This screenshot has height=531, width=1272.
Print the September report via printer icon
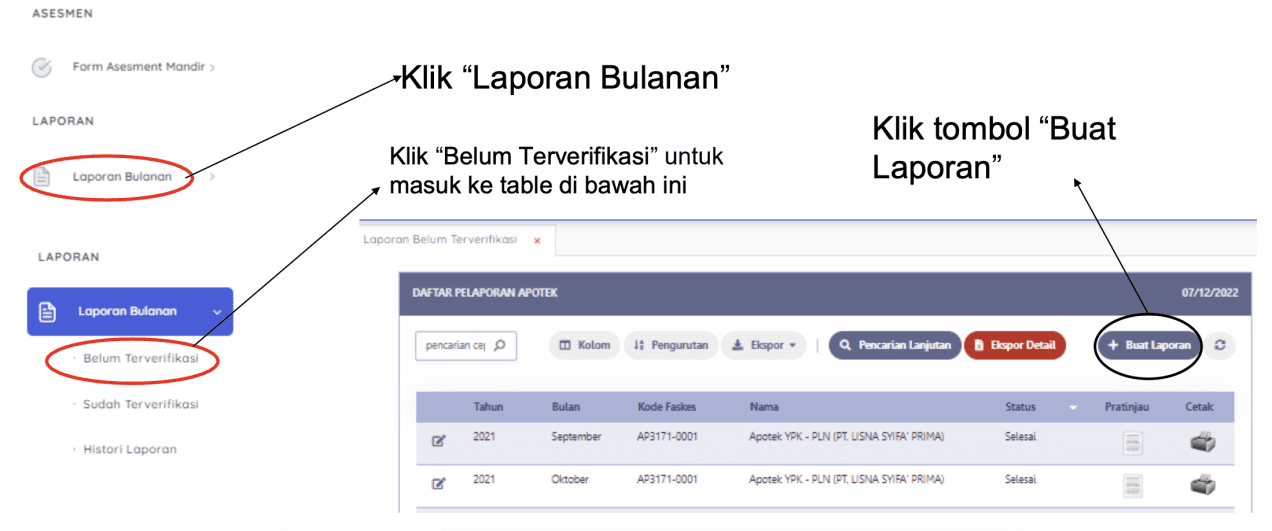pyautogui.click(x=1203, y=442)
